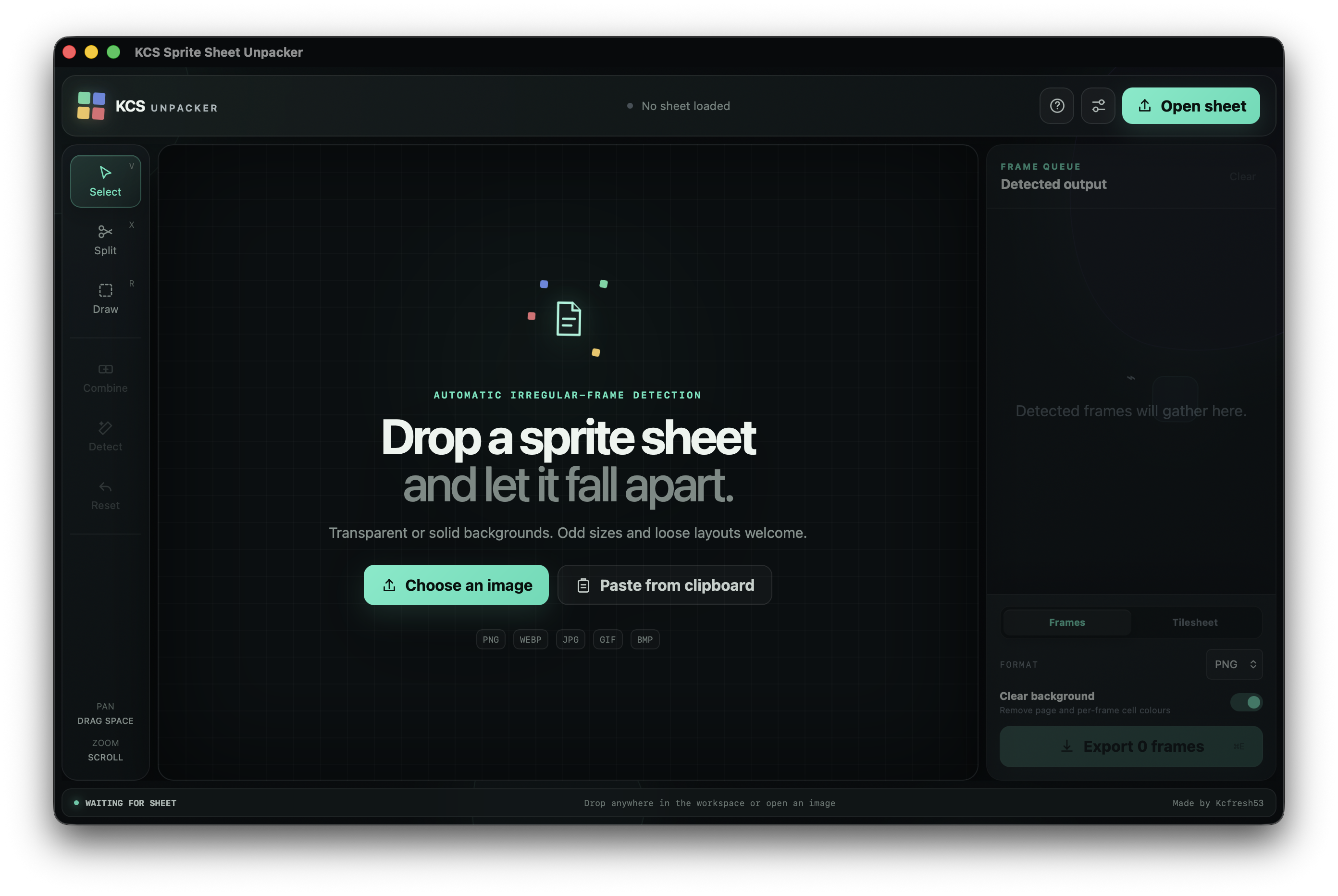Activate the Split scissors tool
Viewport: 1338px width, 896px height.
click(x=106, y=240)
